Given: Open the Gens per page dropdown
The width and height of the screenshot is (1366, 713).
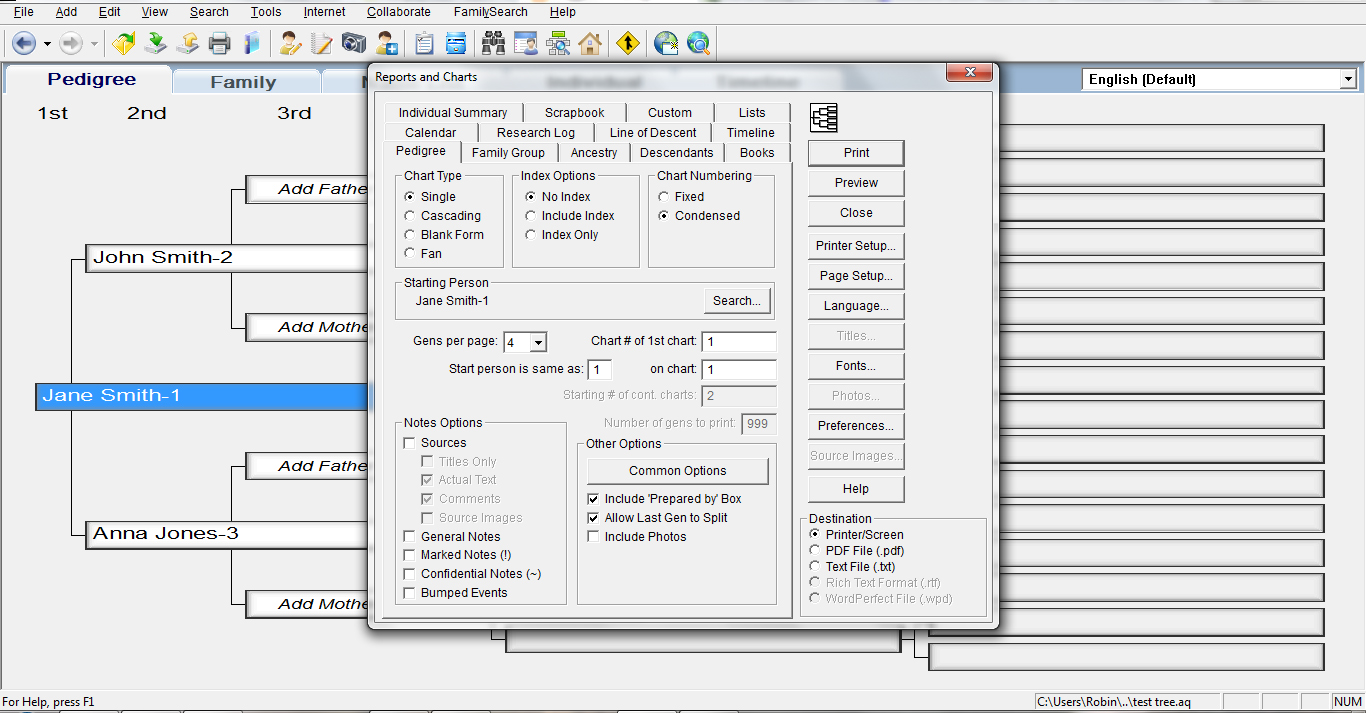Looking at the screenshot, I should coord(538,342).
